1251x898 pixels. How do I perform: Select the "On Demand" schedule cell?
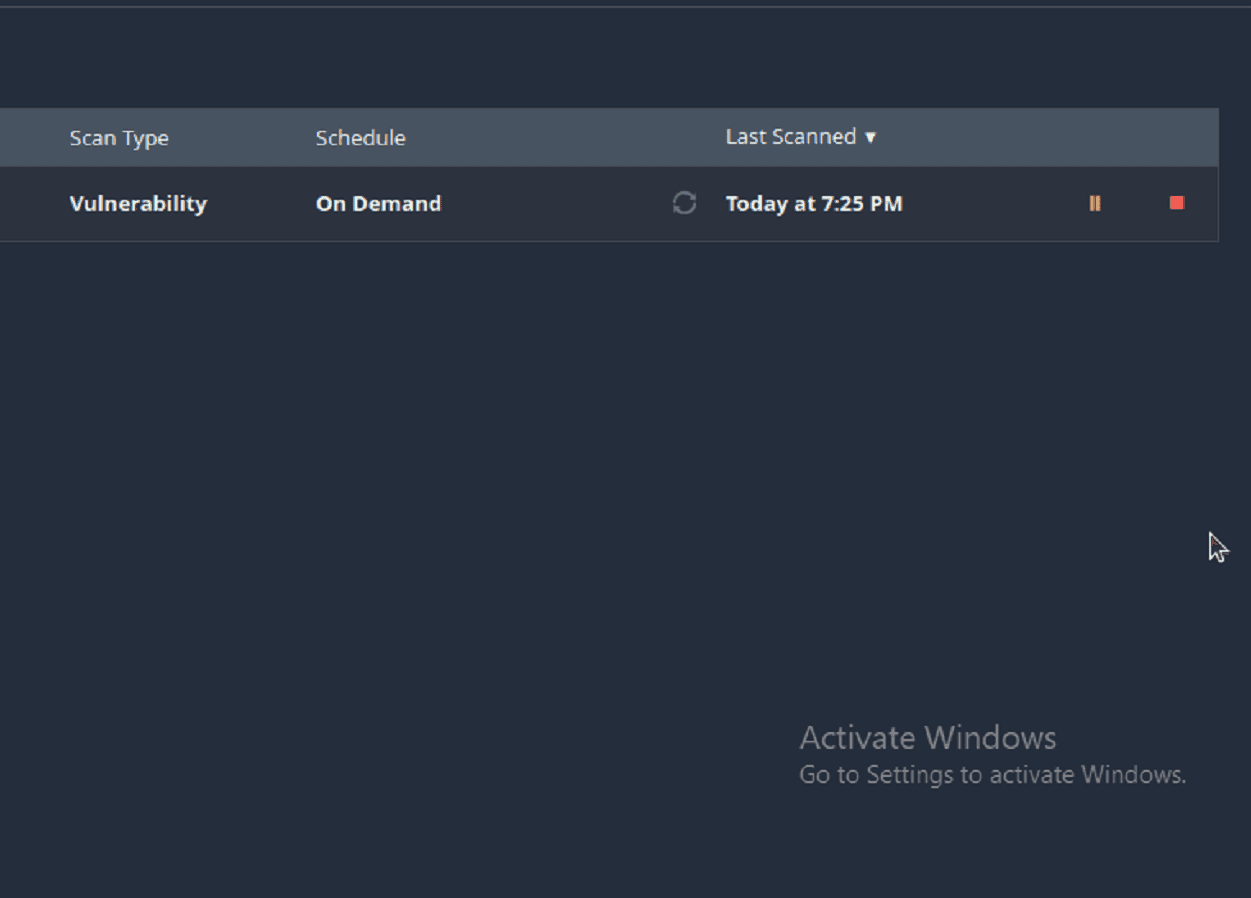[378, 204]
